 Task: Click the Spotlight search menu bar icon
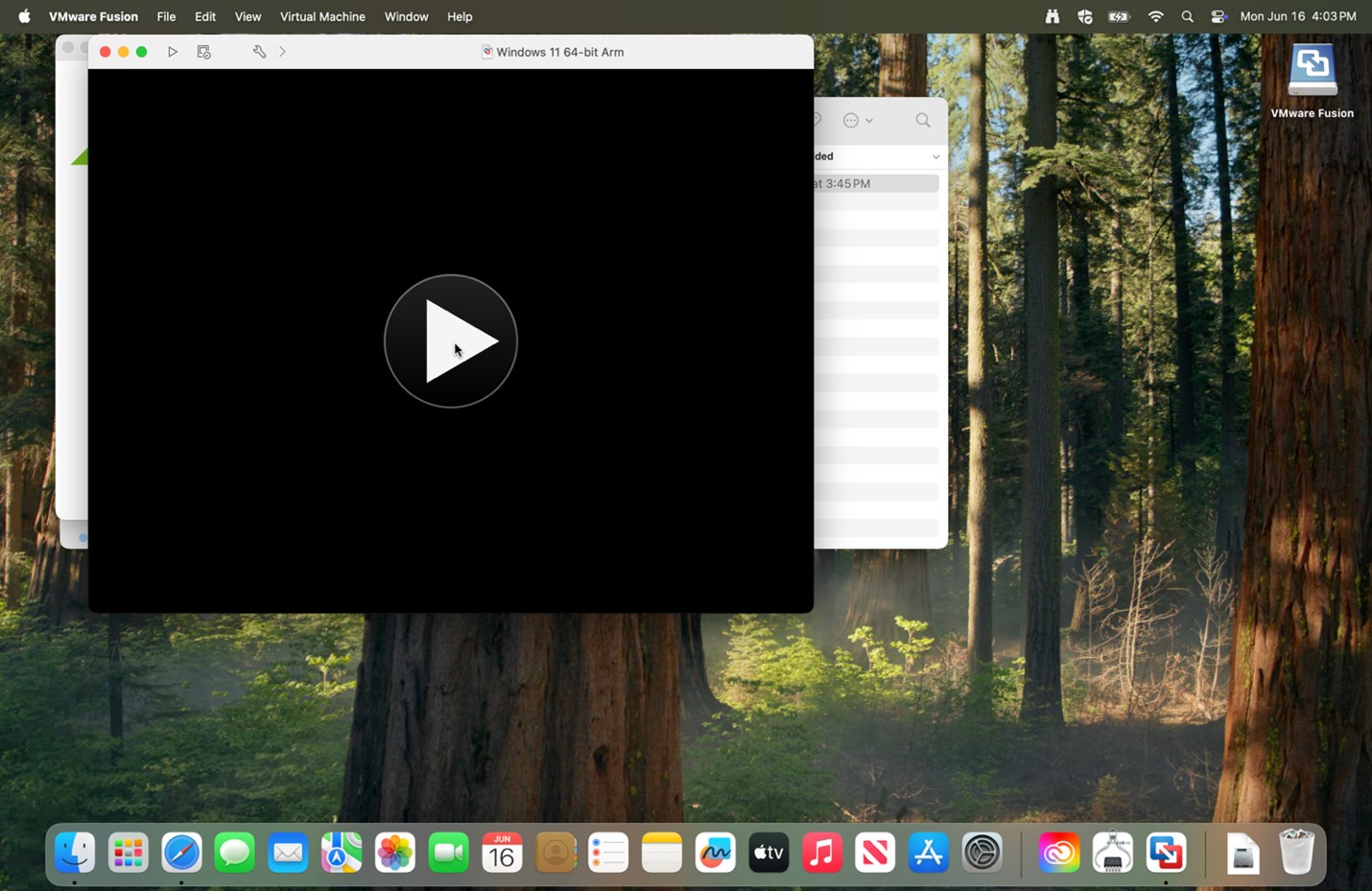coord(1188,16)
